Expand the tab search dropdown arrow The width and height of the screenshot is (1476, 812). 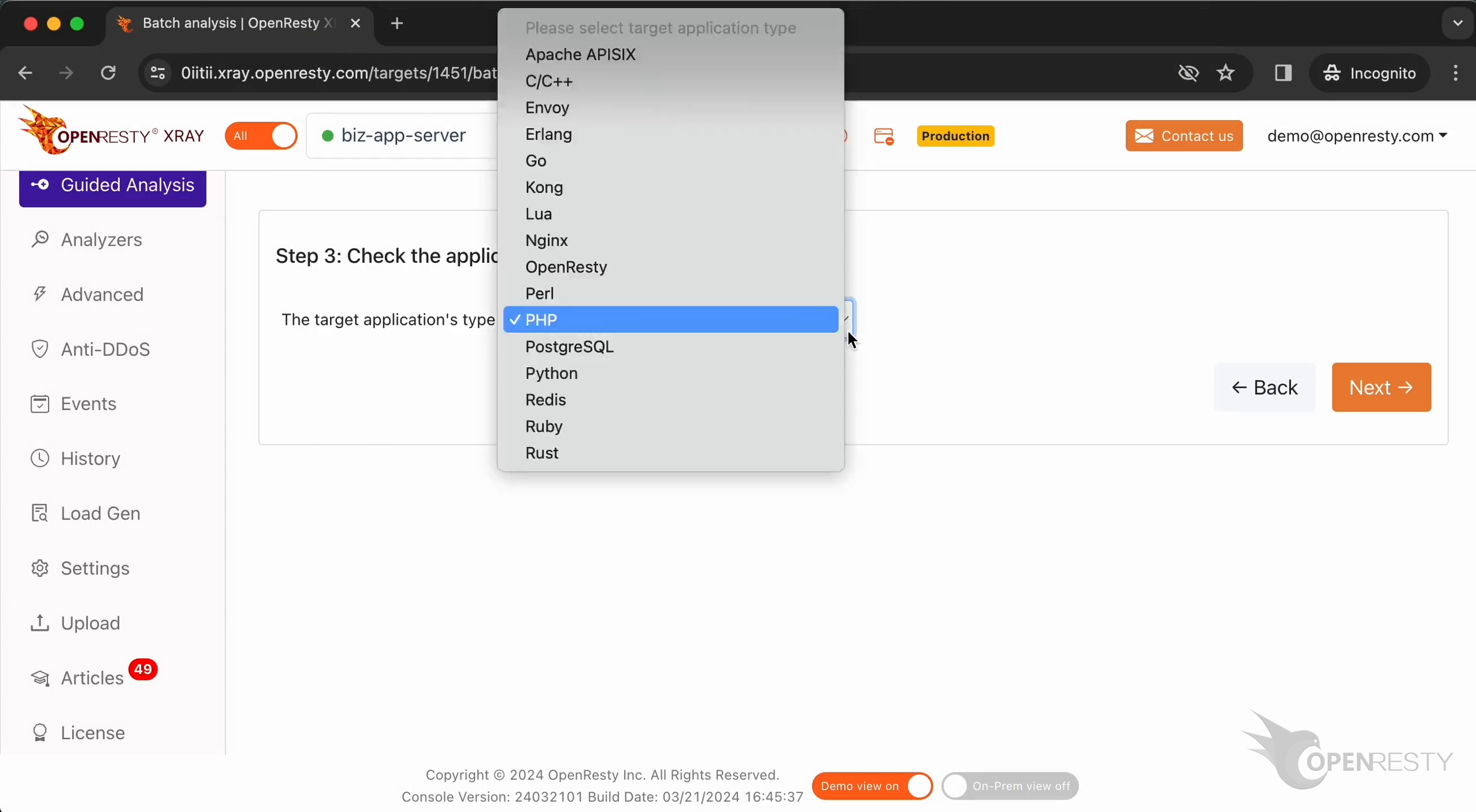pos(1458,23)
